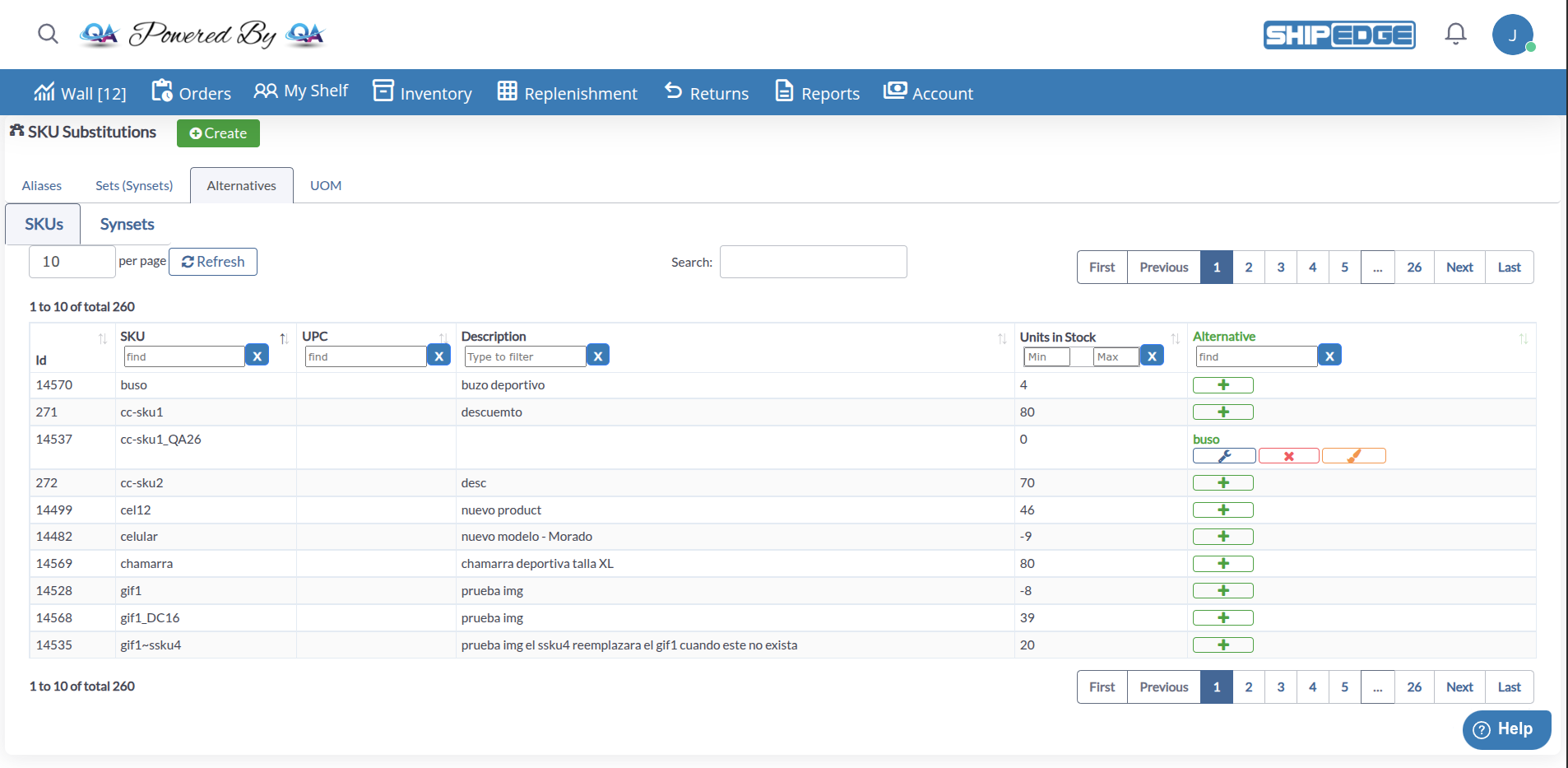The width and height of the screenshot is (1568, 768).
Task: Open the search magnifier in header
Action: (x=48, y=34)
